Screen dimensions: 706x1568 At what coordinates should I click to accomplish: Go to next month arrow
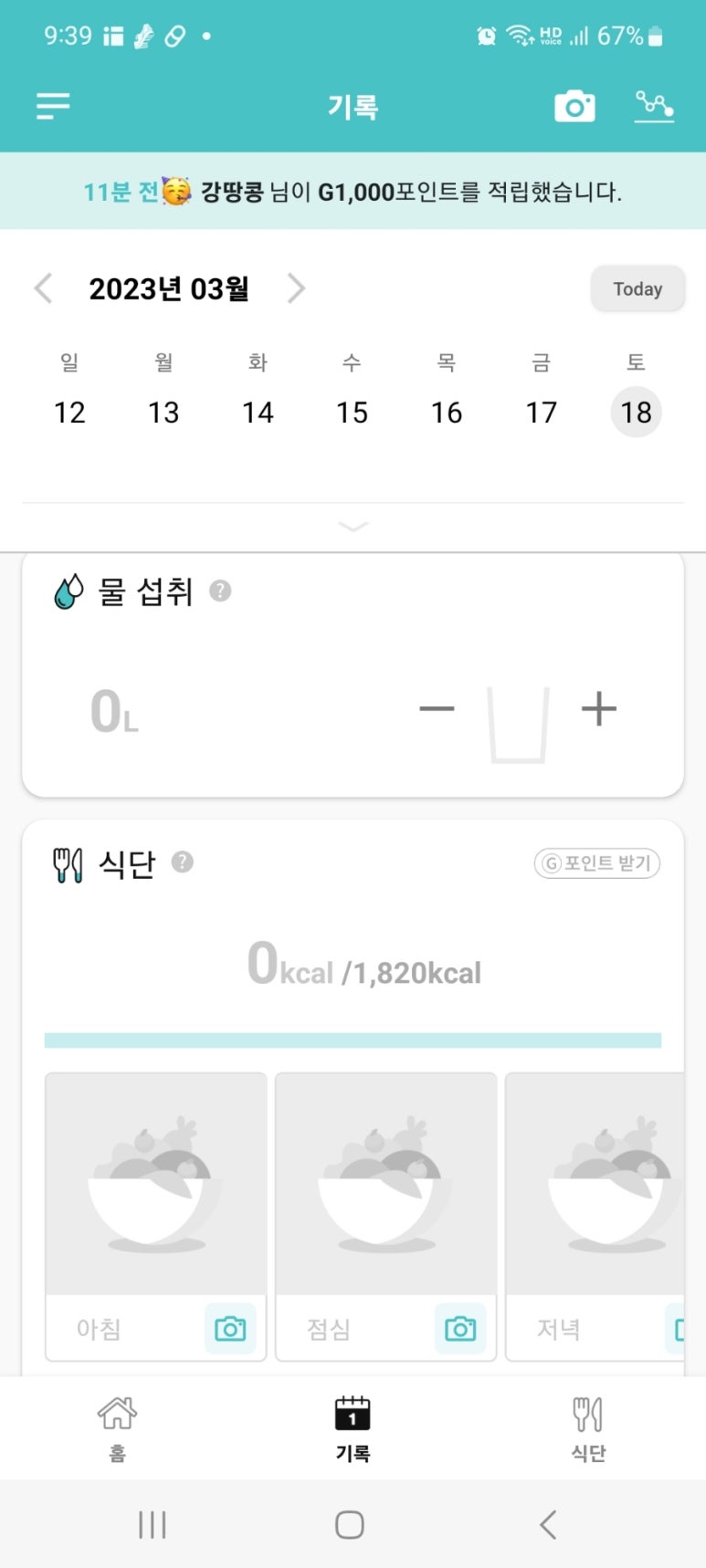coord(296,288)
